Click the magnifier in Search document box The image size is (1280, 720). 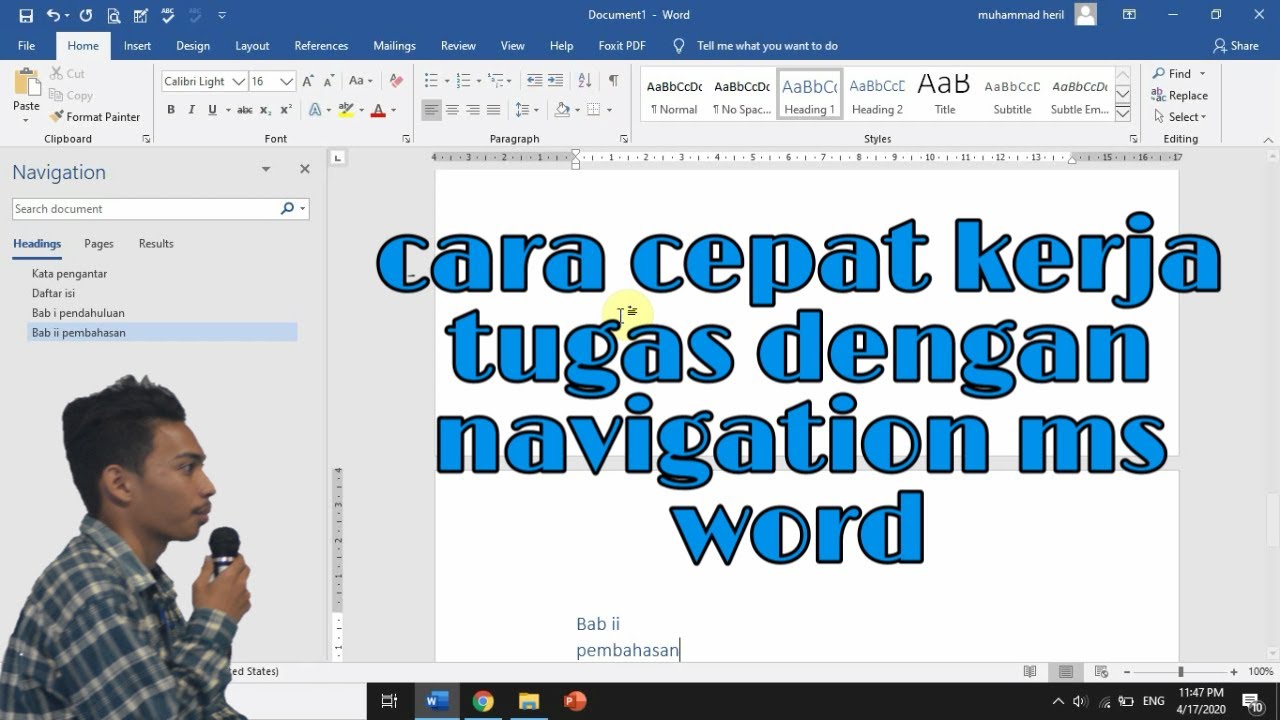[287, 209]
